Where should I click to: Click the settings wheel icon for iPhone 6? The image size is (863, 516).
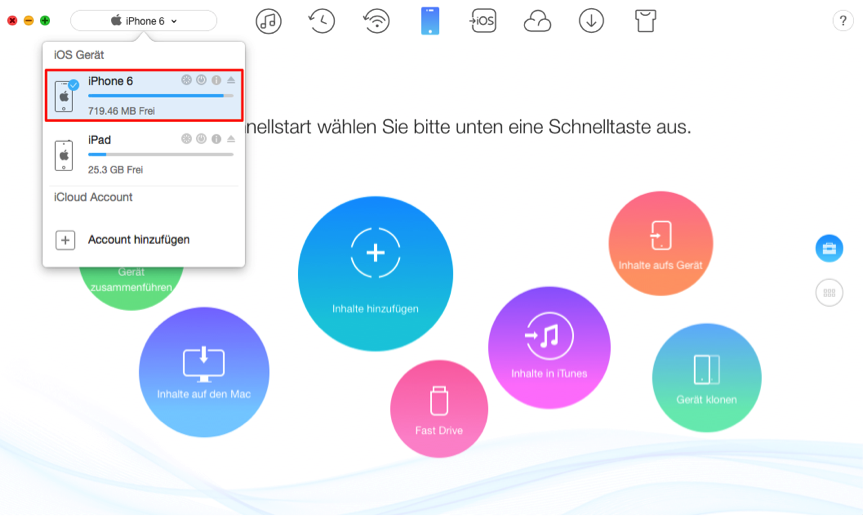pyautogui.click(x=187, y=80)
